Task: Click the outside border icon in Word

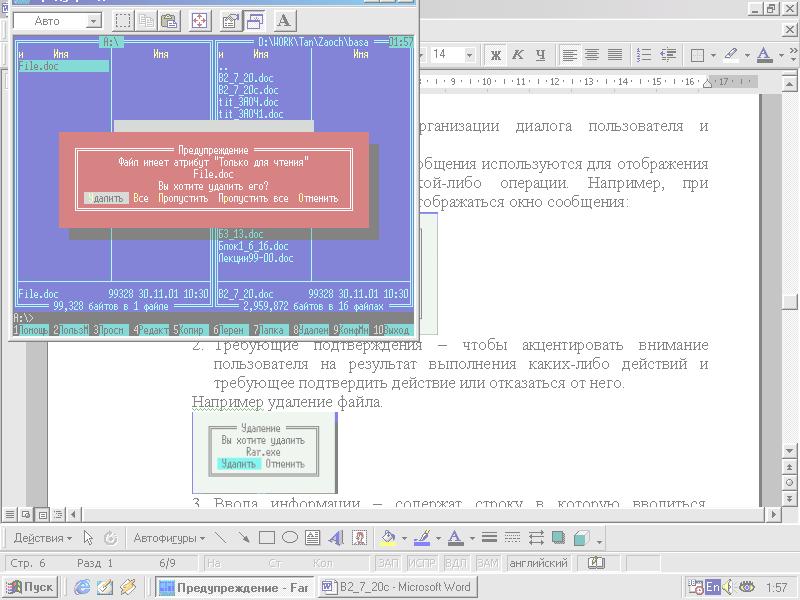Action: coord(697,55)
